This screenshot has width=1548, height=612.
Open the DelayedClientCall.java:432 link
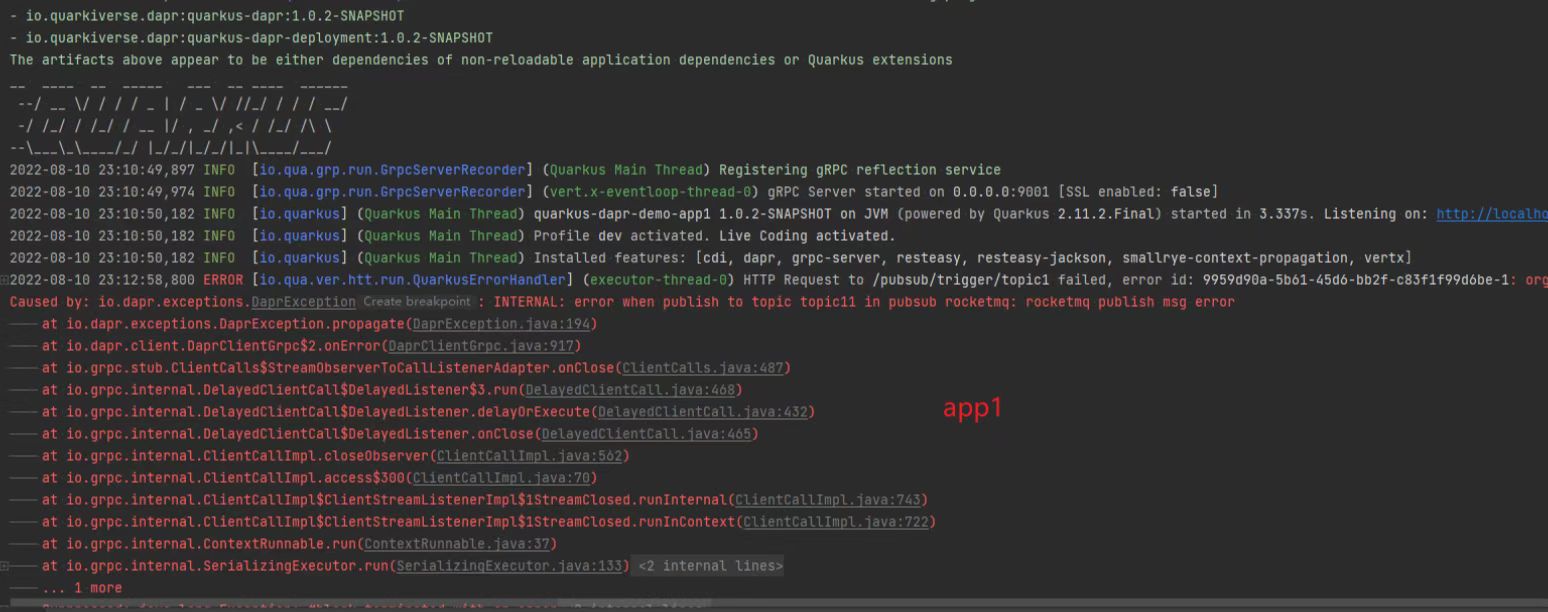pyautogui.click(x=702, y=412)
